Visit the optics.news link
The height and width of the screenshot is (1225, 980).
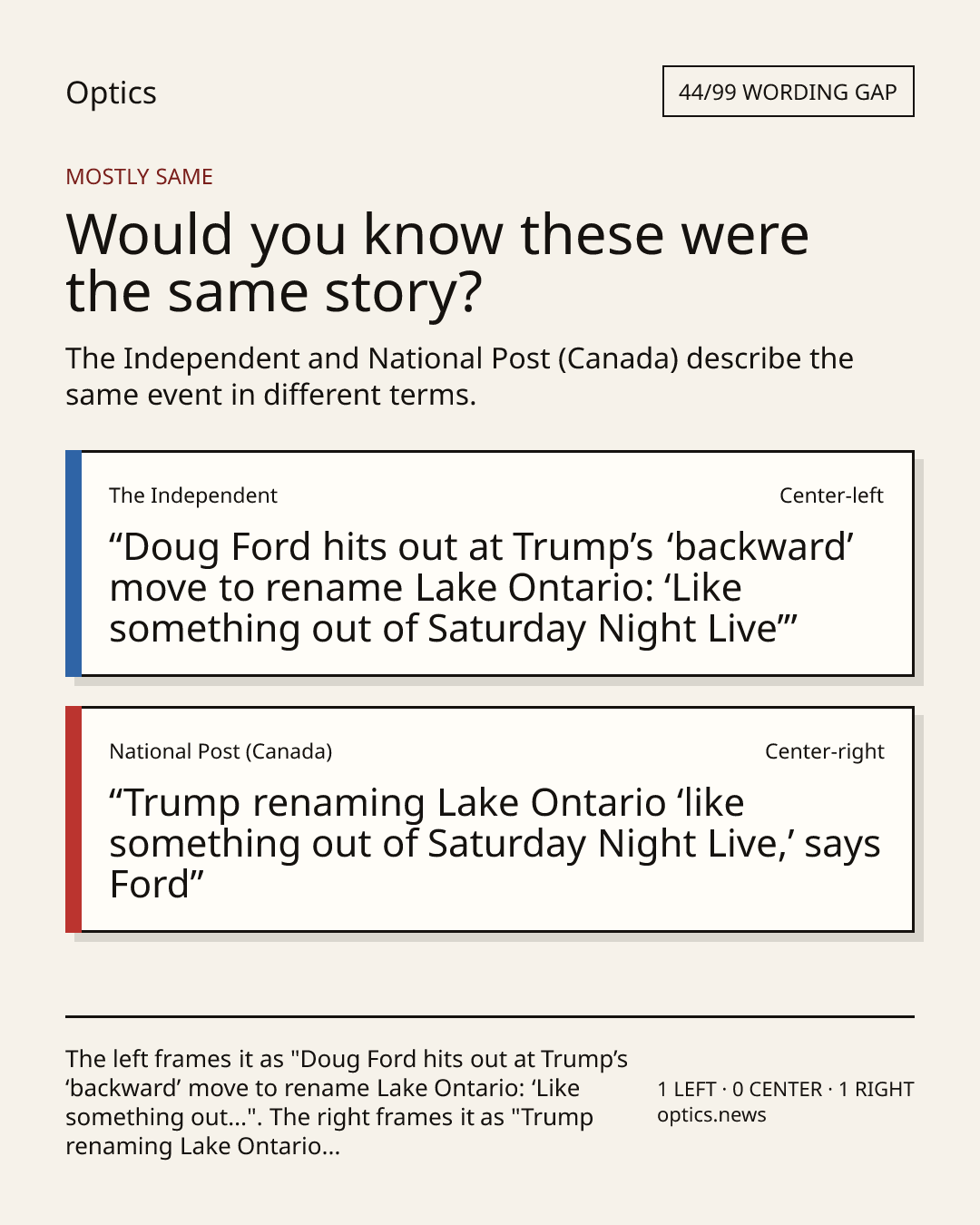point(711,1115)
